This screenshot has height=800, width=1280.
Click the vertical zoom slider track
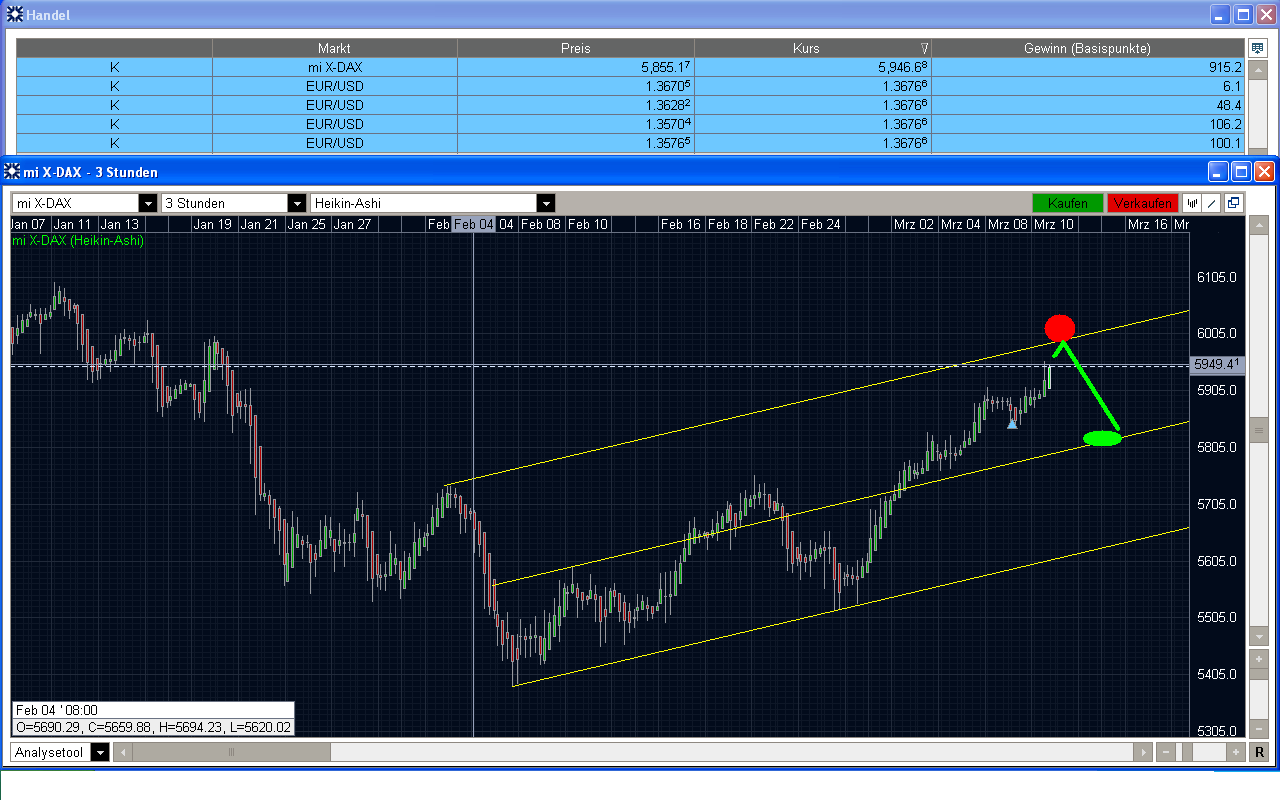click(1259, 692)
